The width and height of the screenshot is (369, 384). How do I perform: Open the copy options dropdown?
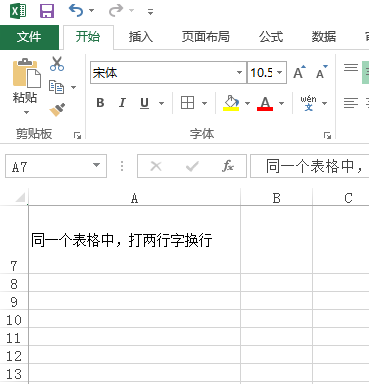point(73,87)
